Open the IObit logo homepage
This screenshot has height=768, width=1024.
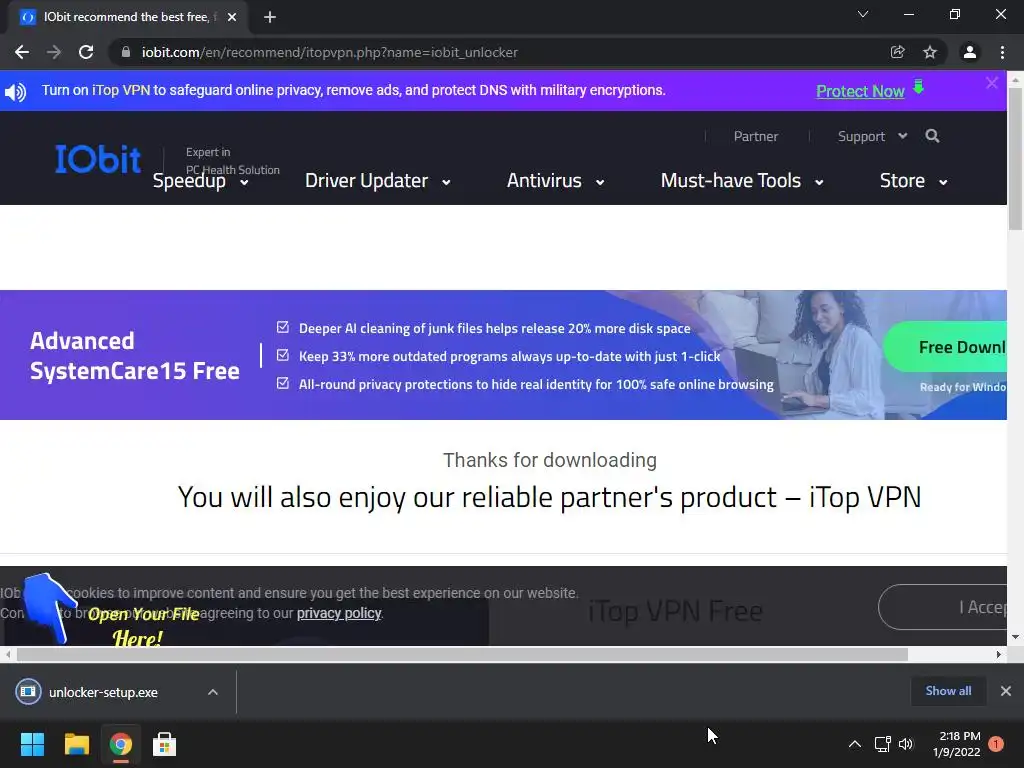98,159
